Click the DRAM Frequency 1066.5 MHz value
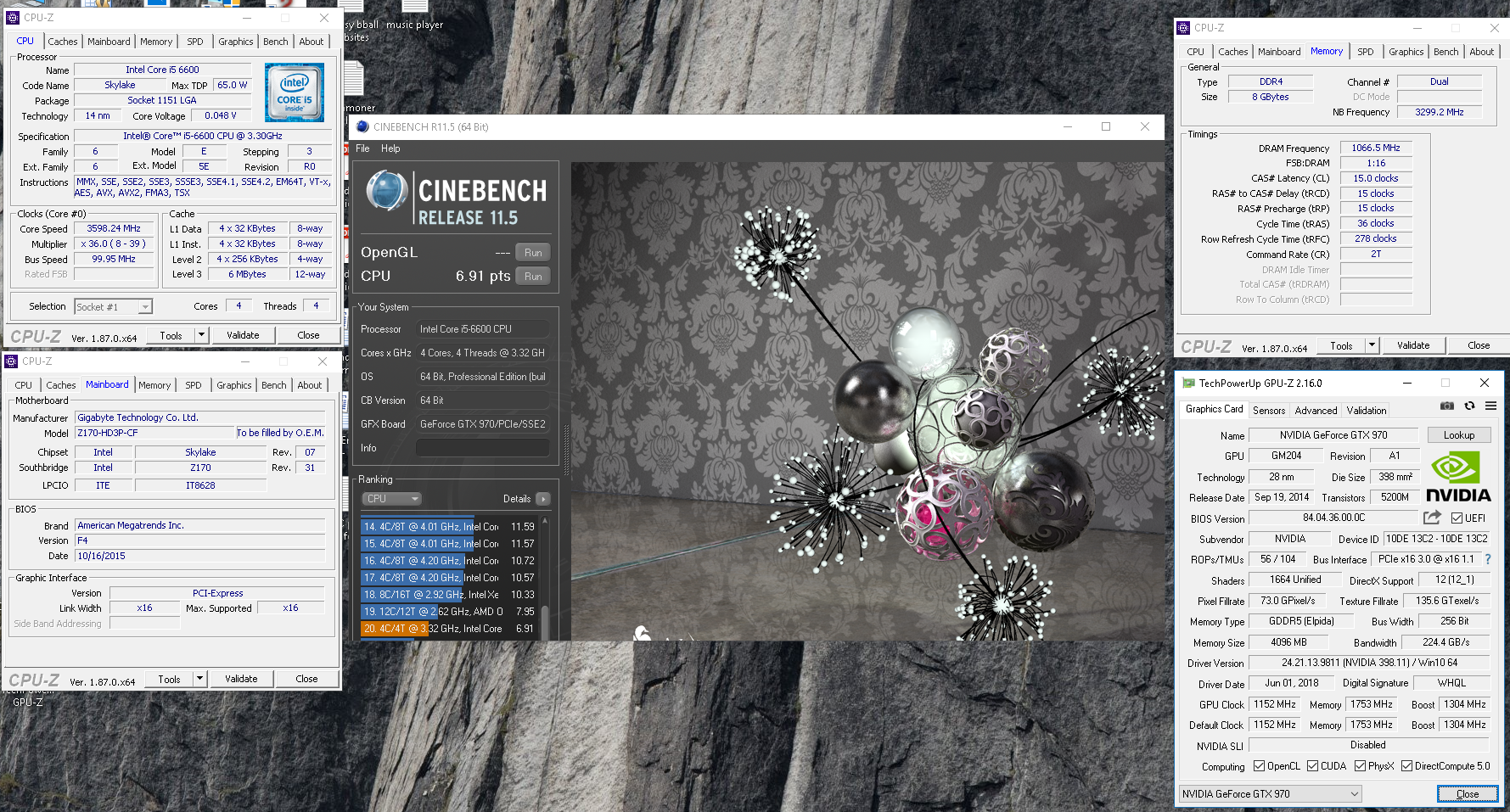This screenshot has height=812, width=1510. point(1376,148)
